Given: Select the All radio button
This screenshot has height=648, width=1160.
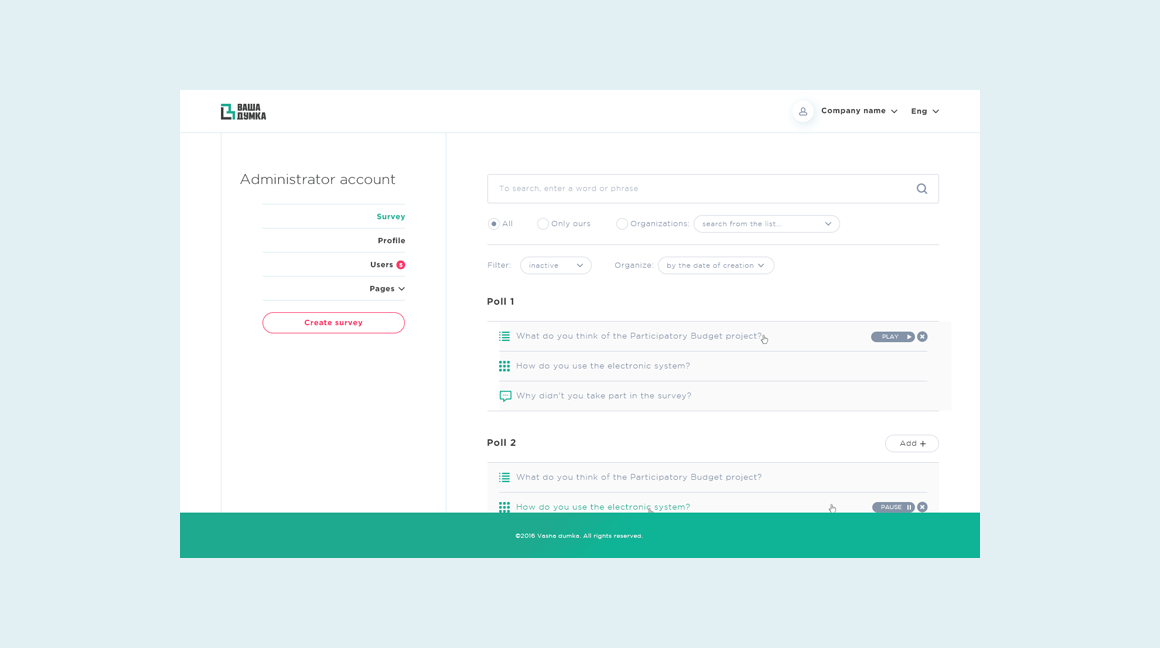Looking at the screenshot, I should (x=494, y=224).
